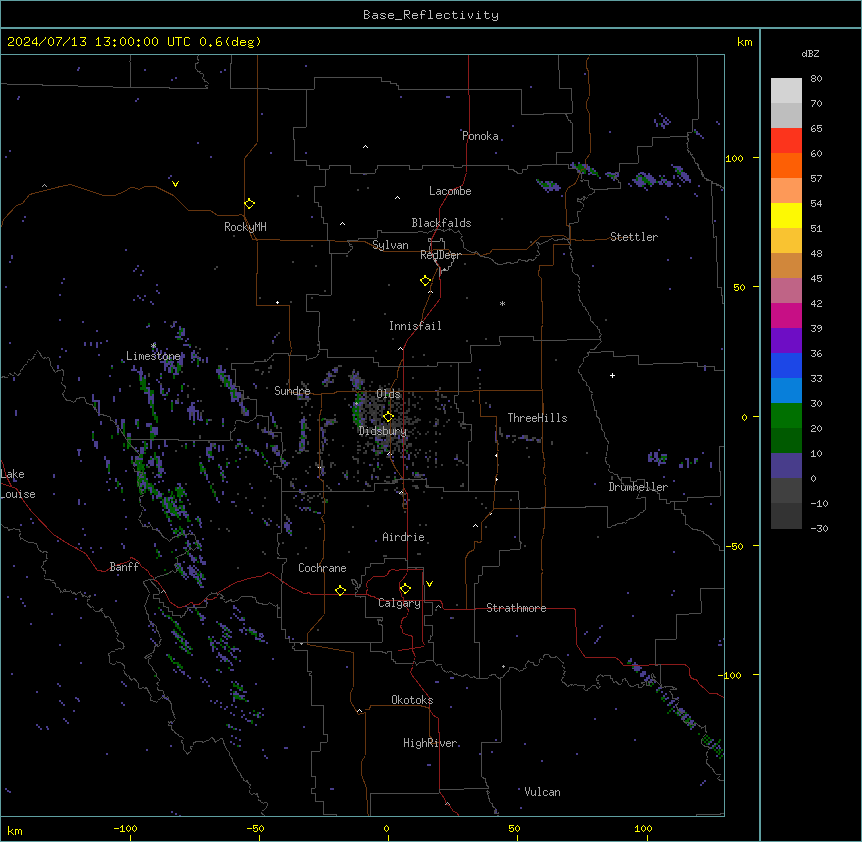Viewport: 862px width, 842px height.
Task: Click the RedDeer city label
Action: (x=440, y=255)
